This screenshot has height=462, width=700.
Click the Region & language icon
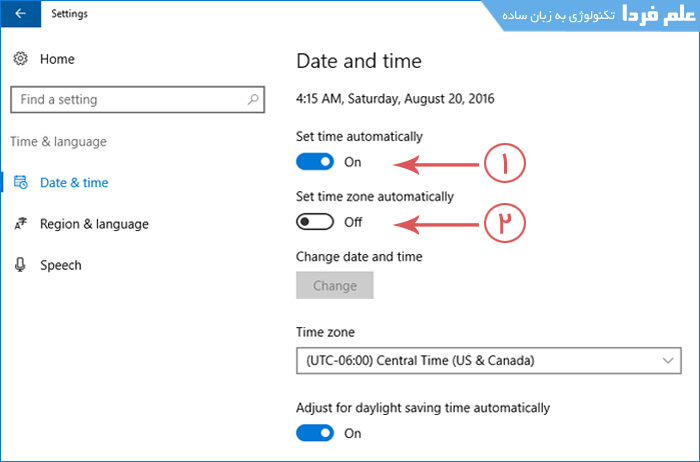pyautogui.click(x=20, y=224)
